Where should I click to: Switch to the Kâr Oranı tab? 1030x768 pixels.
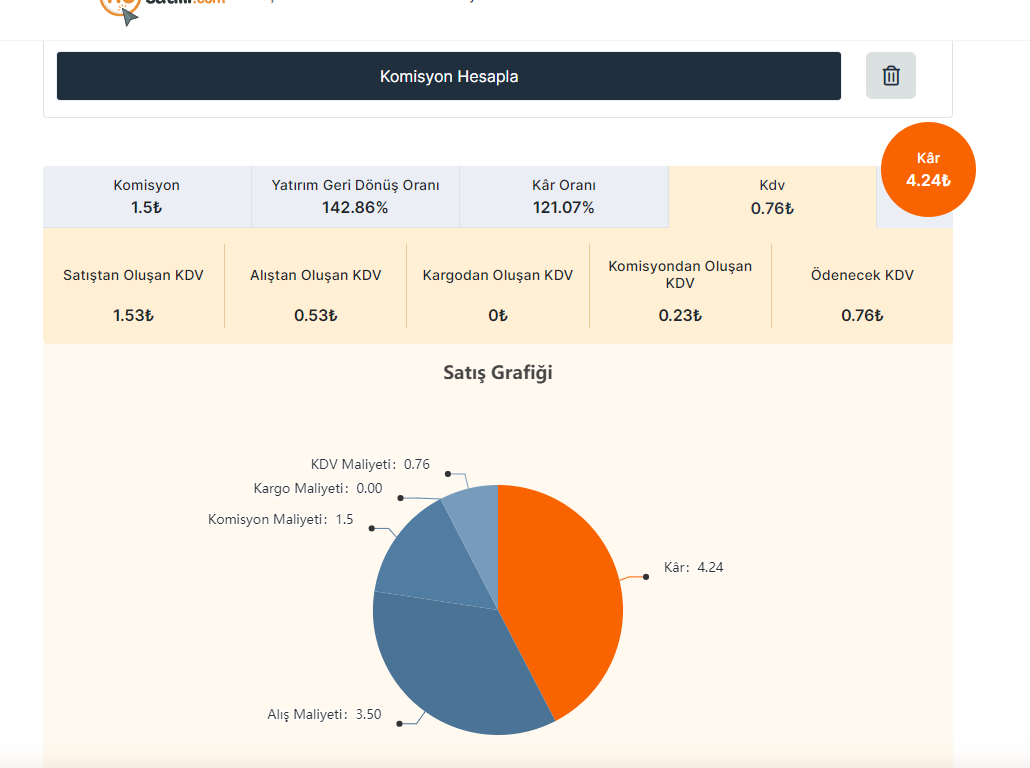(x=564, y=196)
